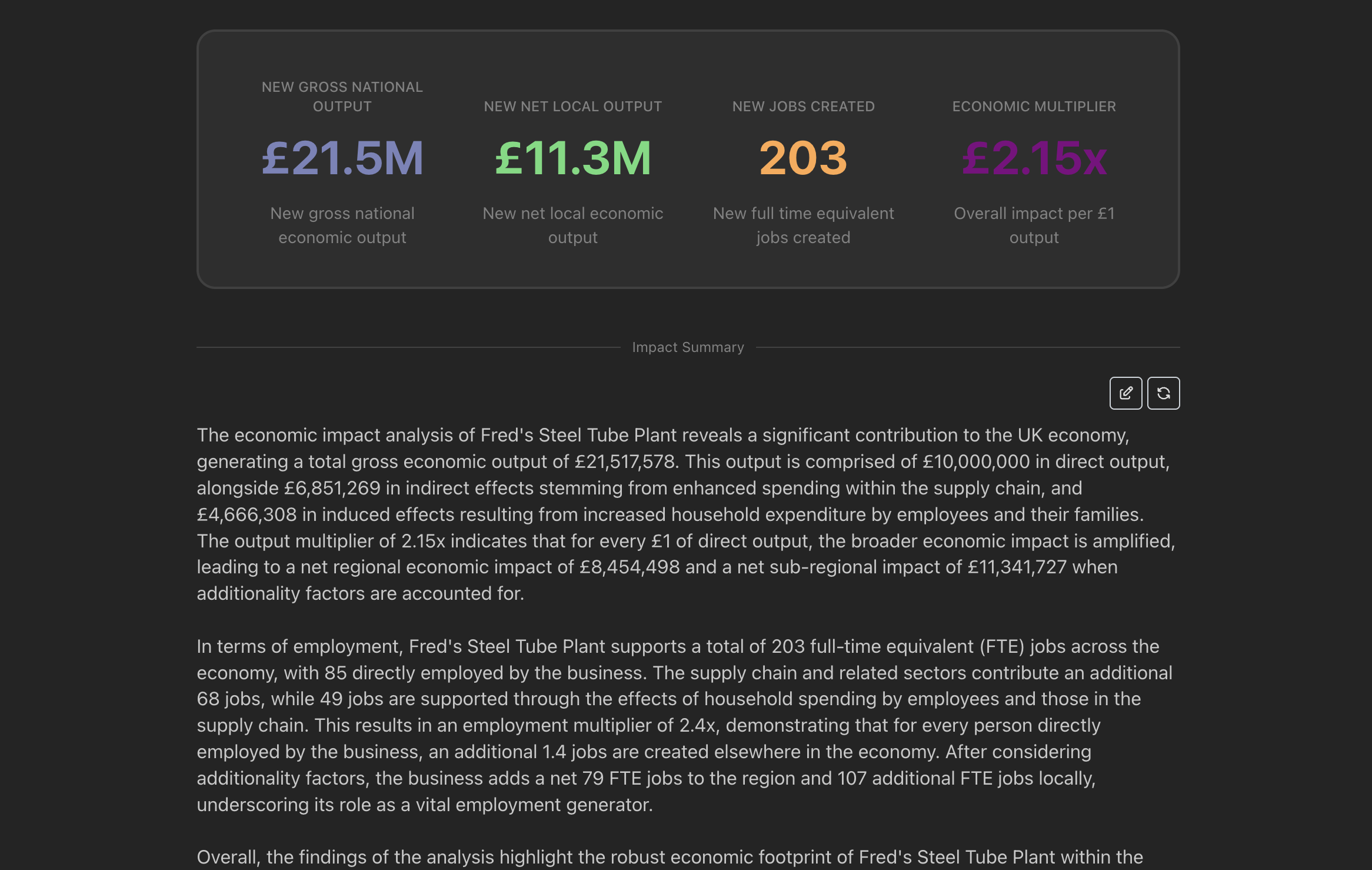Click the Impact Summary section divider label
Viewport: 1372px width, 870px height.
pos(688,347)
